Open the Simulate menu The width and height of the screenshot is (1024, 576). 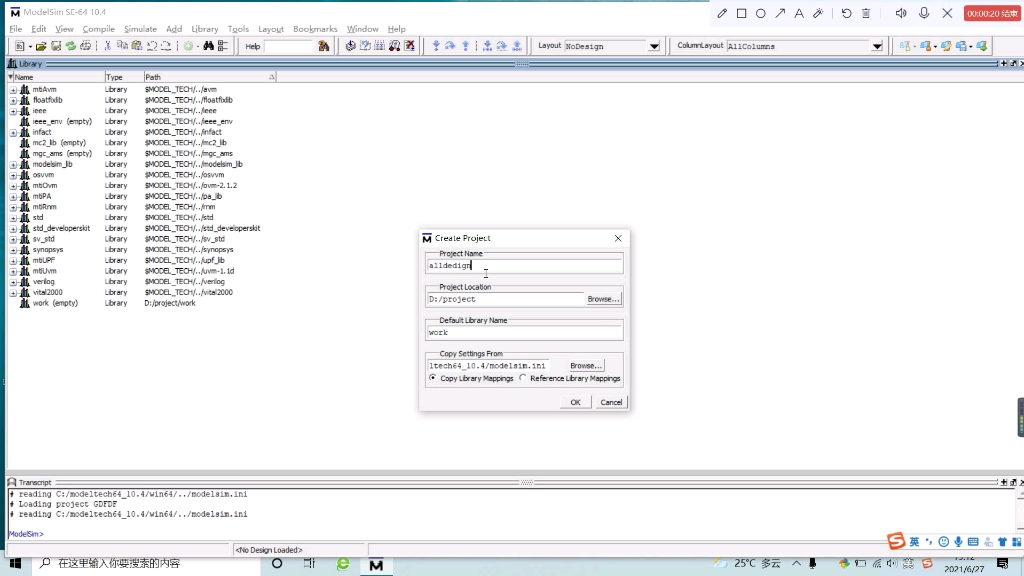coord(140,29)
